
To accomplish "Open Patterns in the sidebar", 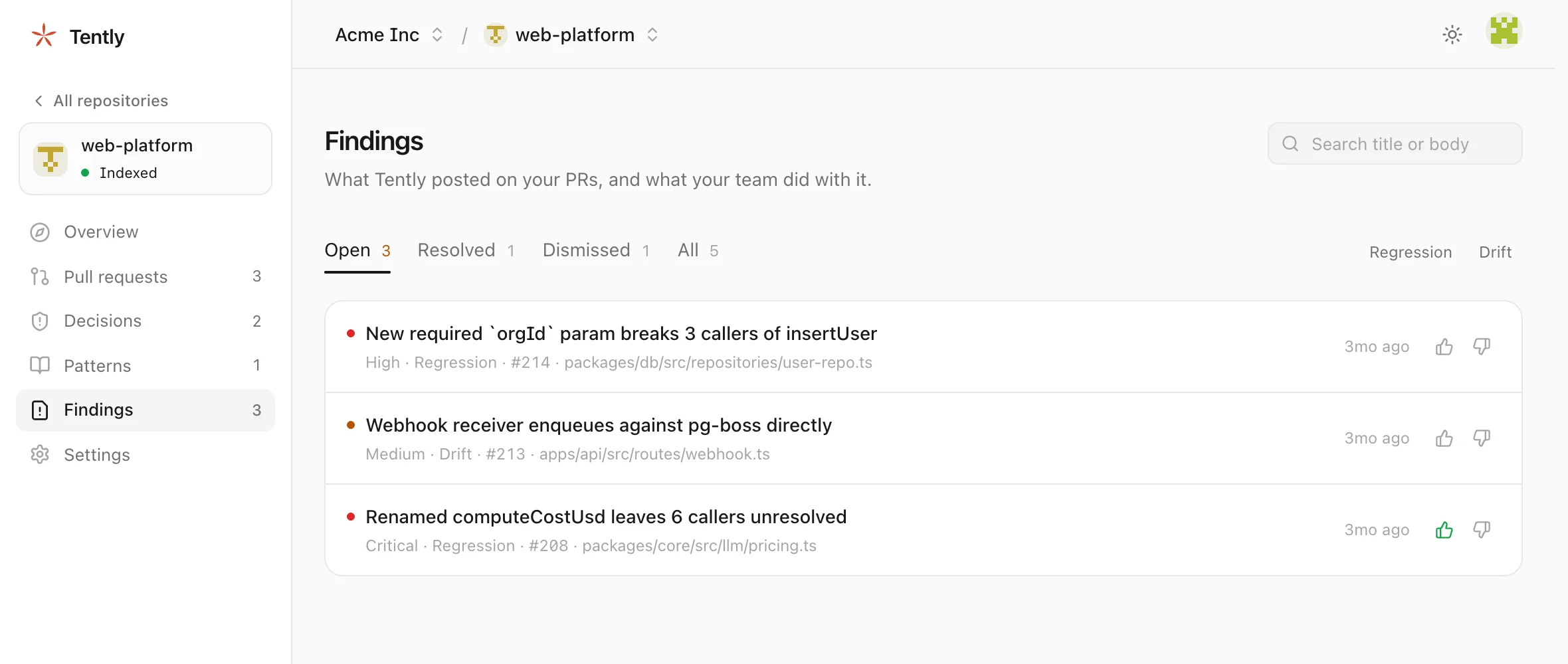I will click(145, 366).
